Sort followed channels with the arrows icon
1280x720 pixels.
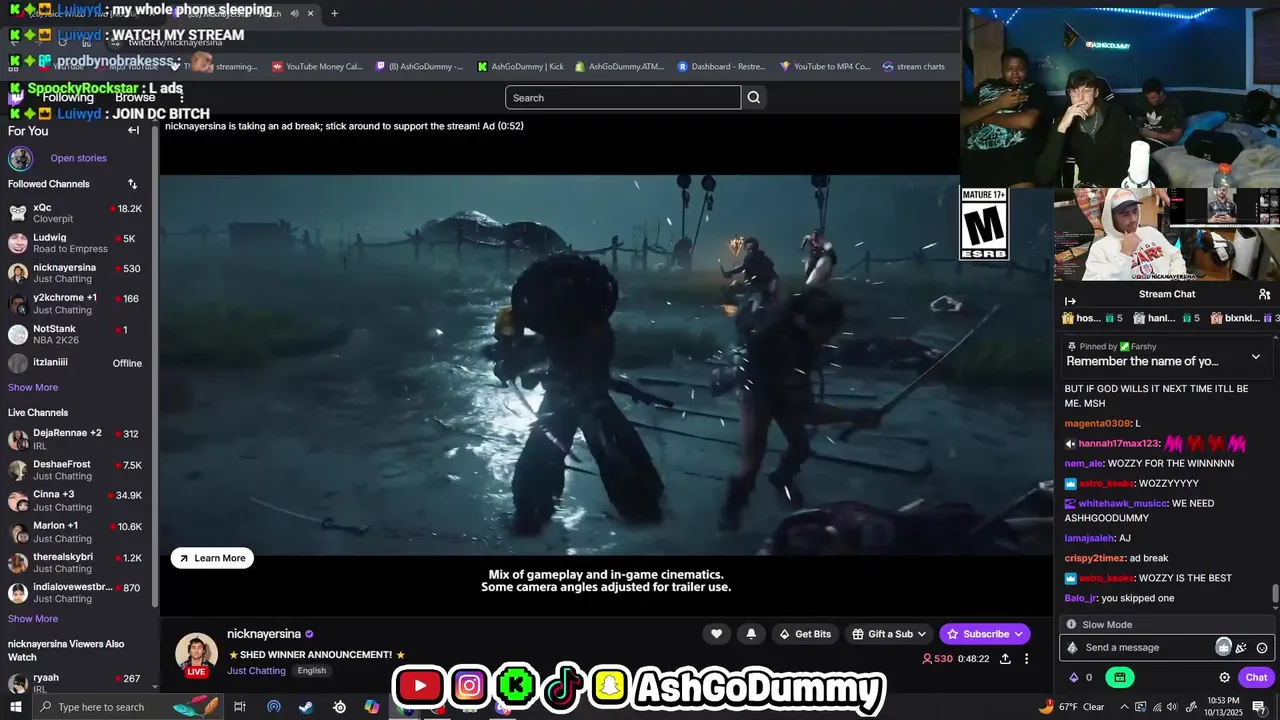[x=132, y=184]
